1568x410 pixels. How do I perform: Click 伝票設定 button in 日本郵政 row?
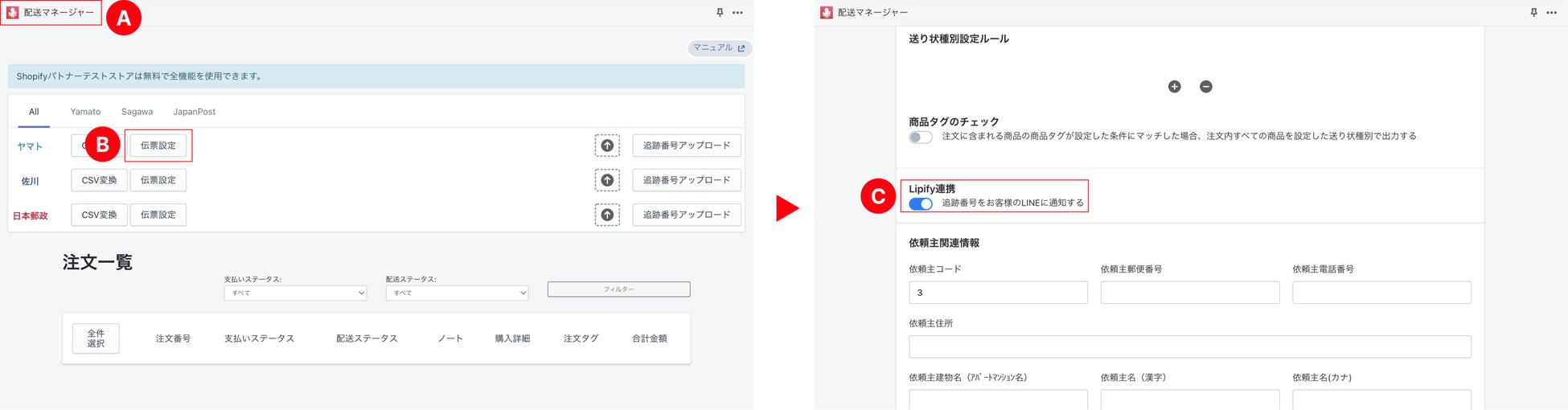click(158, 215)
